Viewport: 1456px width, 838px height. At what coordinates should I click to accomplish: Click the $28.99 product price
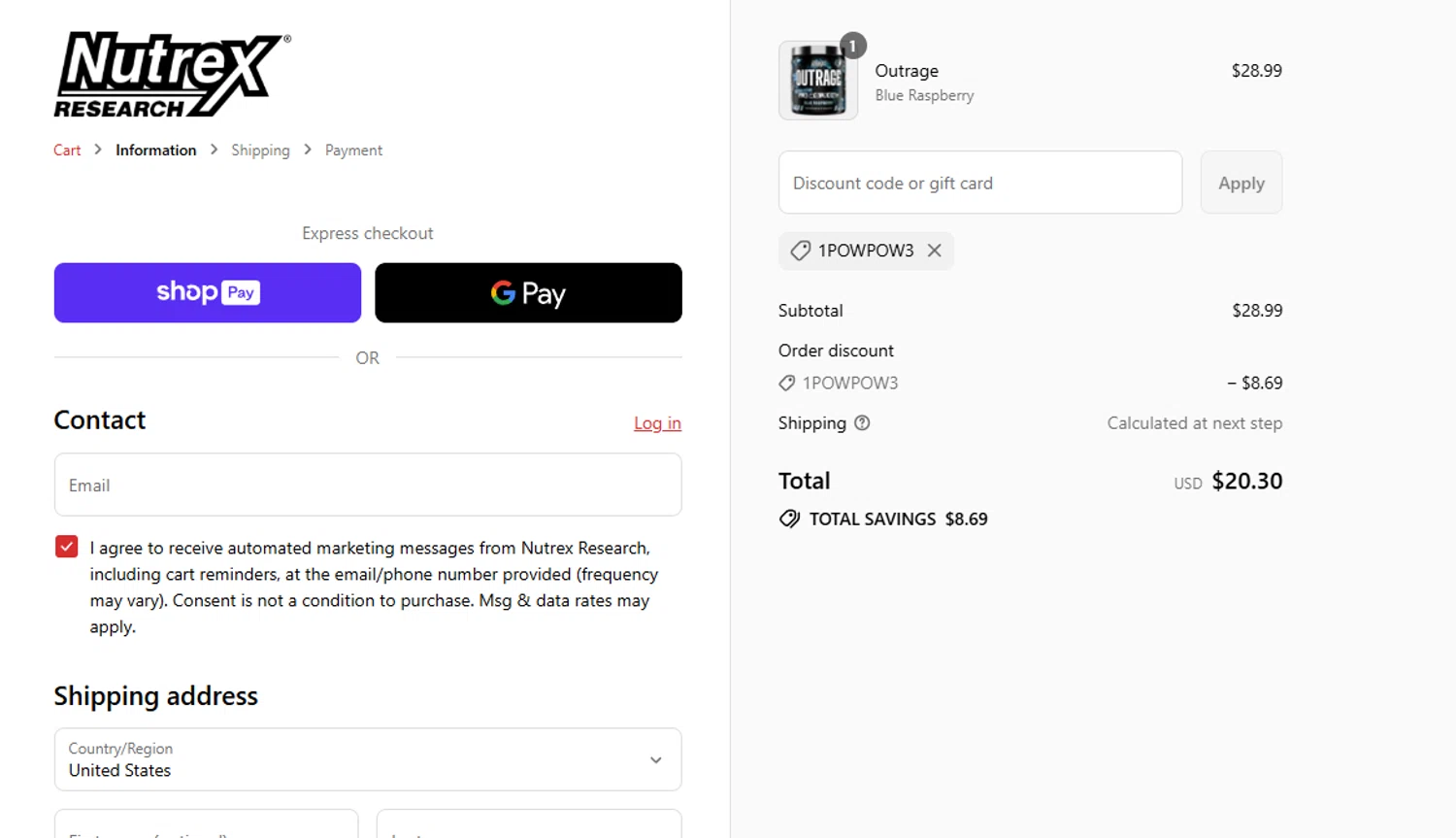pos(1257,71)
